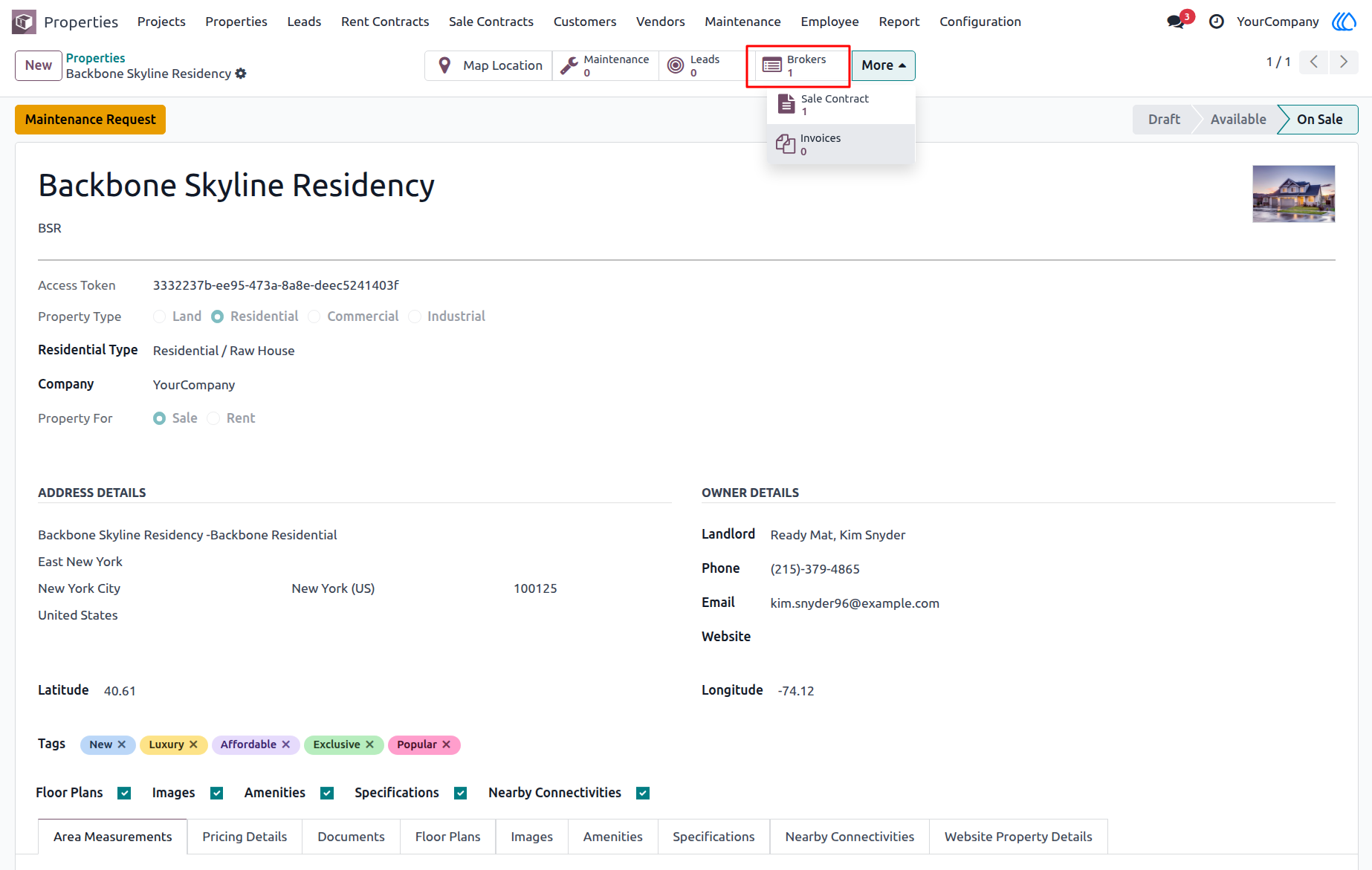Screen dimensions: 1372x870
Task: Select Rent for Property For
Action: (x=213, y=418)
